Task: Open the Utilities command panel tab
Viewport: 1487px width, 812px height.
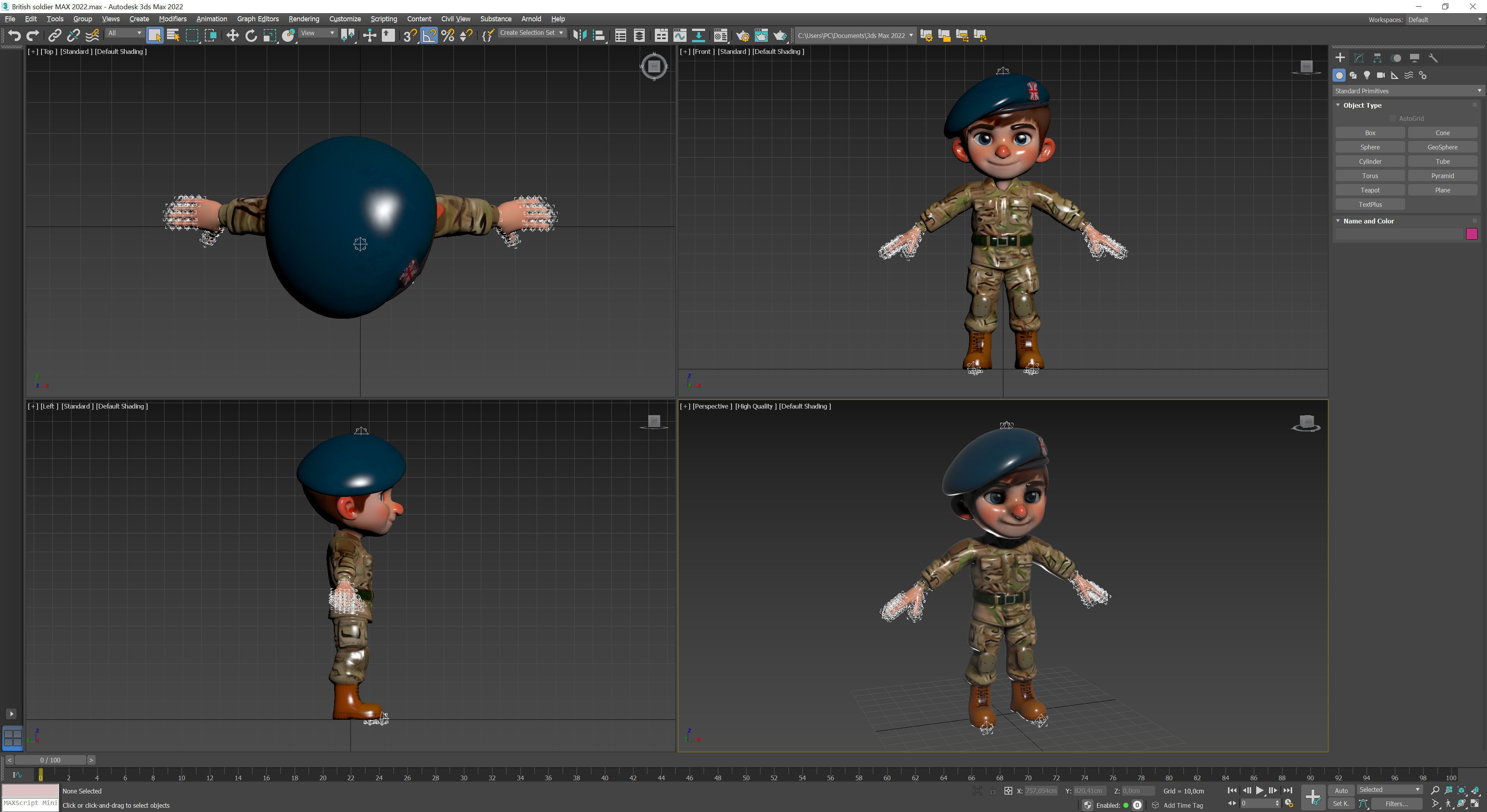Action: (x=1433, y=58)
